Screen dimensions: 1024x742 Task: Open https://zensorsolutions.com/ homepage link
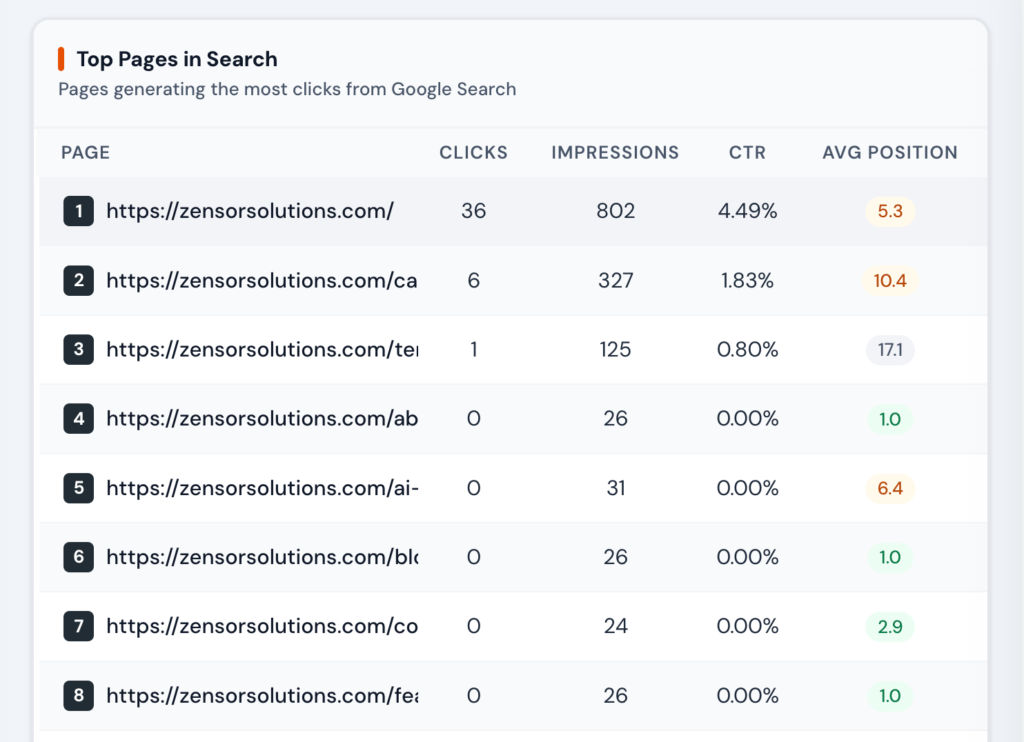(249, 211)
